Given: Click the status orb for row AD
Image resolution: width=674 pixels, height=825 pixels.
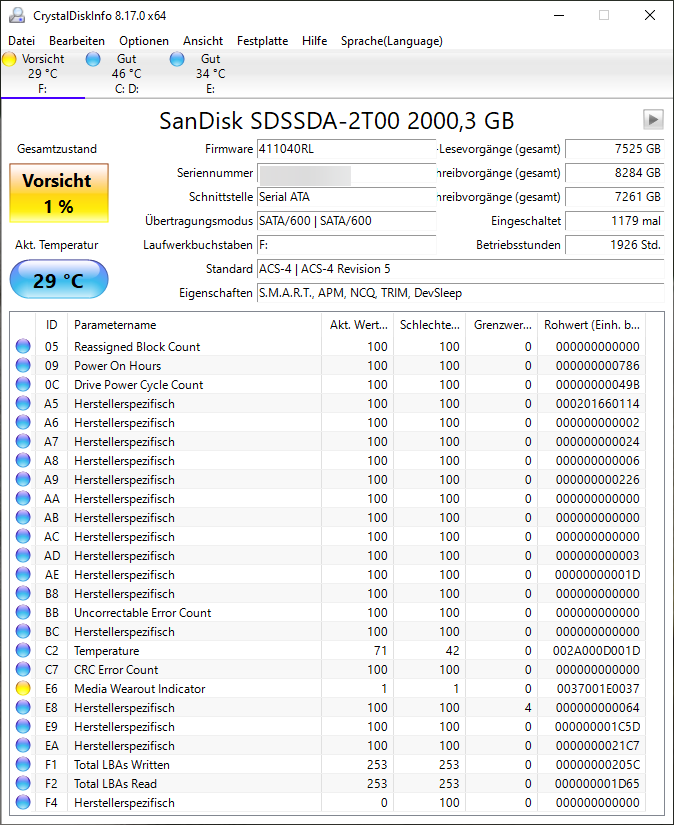Looking at the screenshot, I should tap(23, 555).
